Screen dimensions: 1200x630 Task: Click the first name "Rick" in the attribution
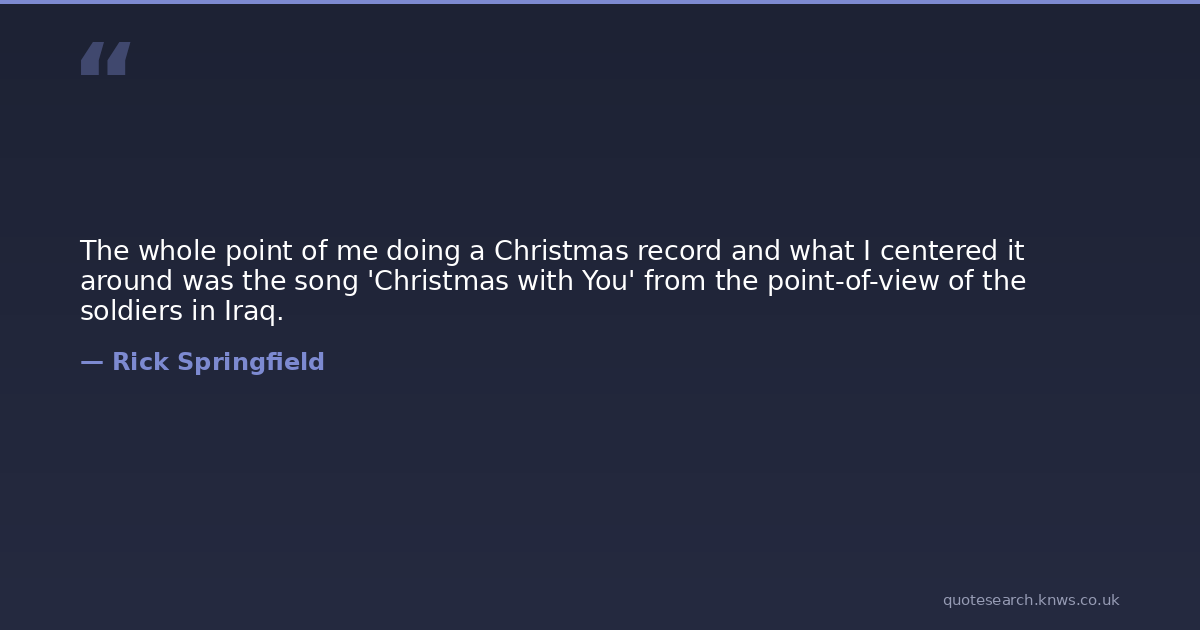pos(140,362)
